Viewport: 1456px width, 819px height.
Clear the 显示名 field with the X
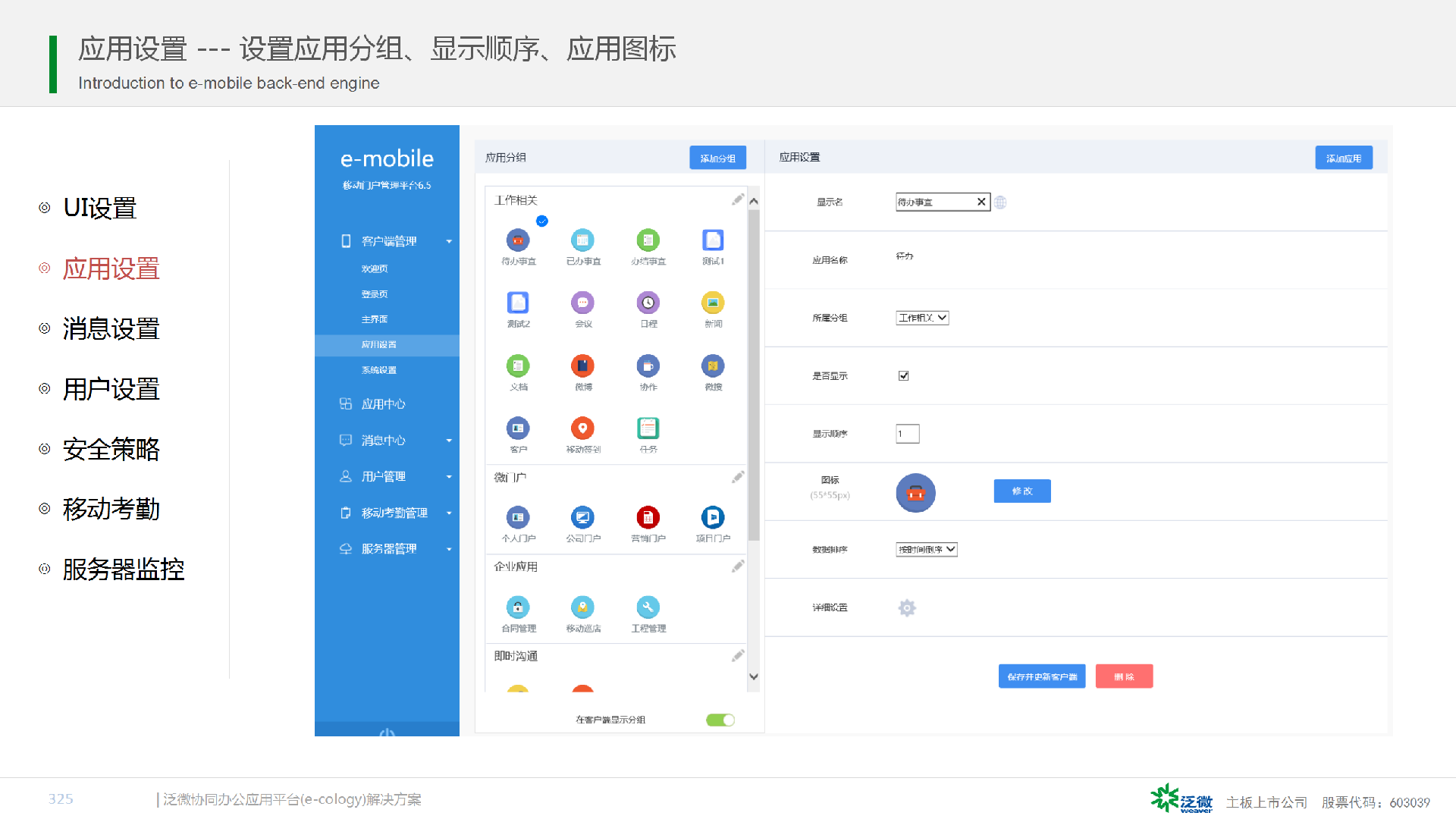tap(981, 202)
